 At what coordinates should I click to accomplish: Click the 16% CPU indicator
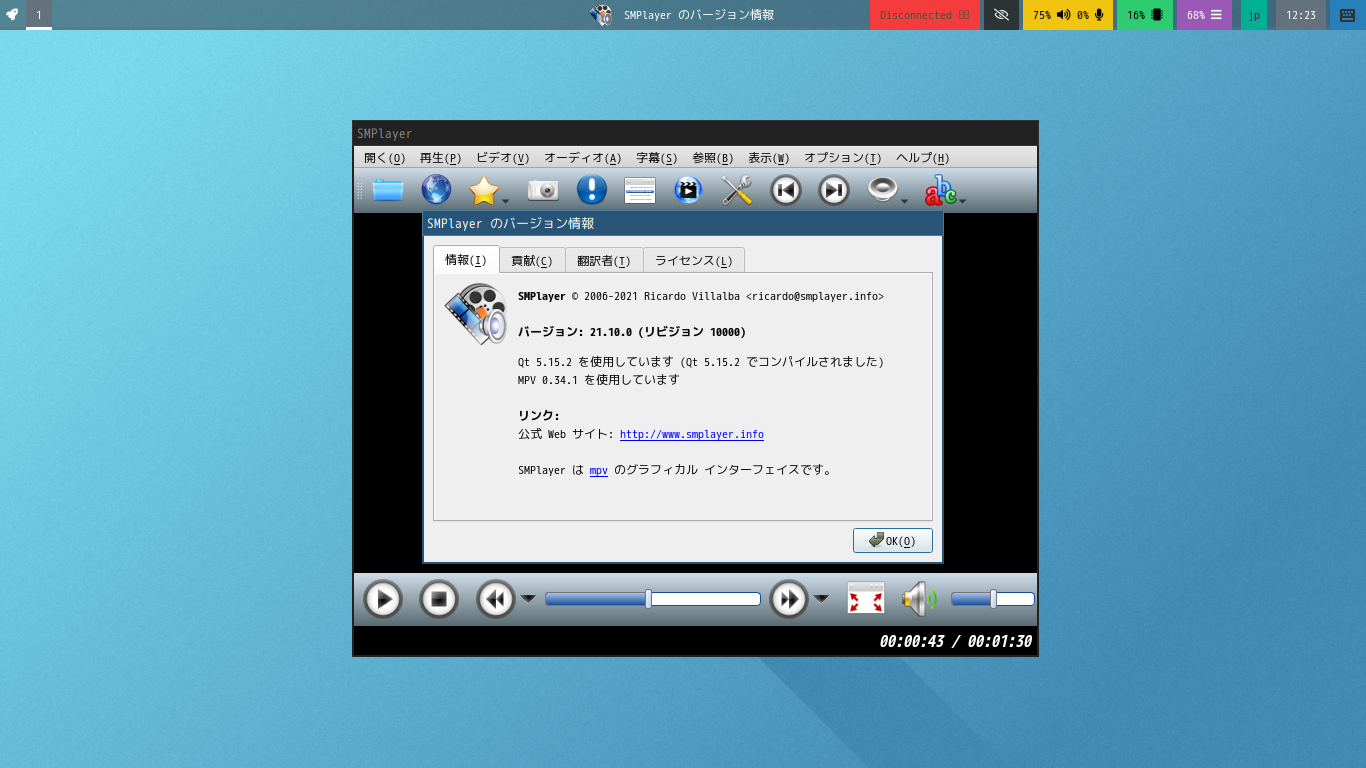(1145, 15)
